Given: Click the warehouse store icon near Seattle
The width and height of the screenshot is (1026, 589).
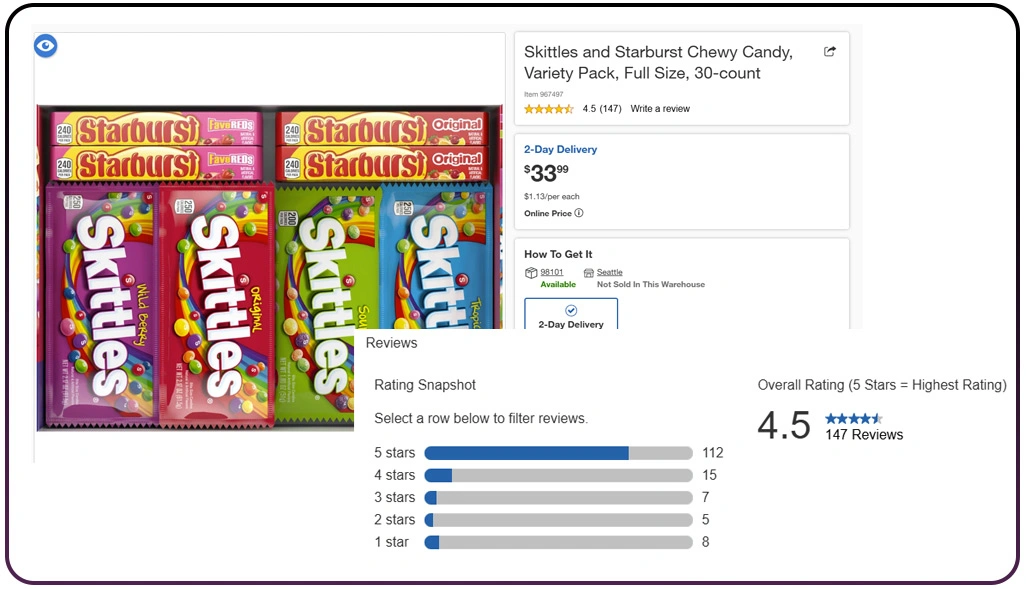Looking at the screenshot, I should pyautogui.click(x=589, y=273).
